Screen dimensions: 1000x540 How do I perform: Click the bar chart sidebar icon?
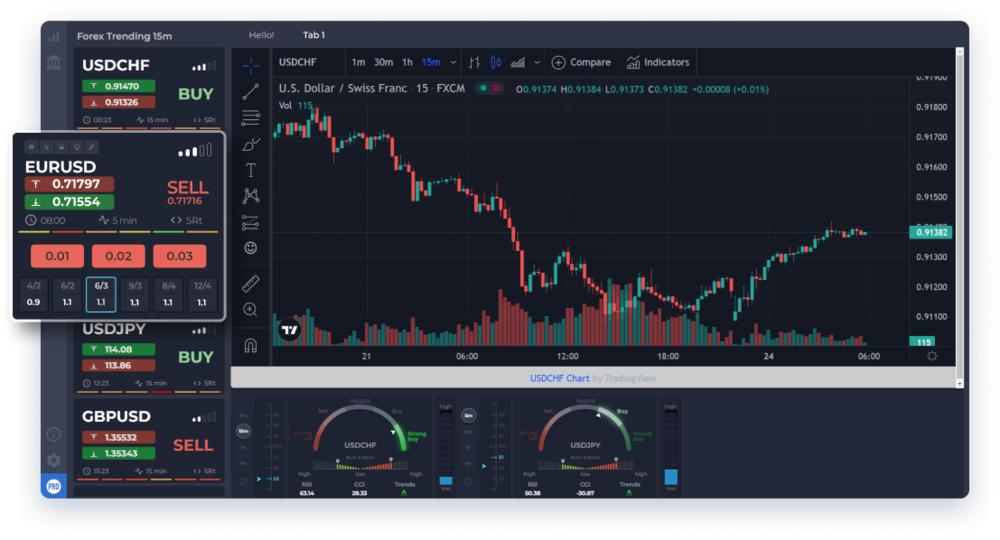(54, 36)
